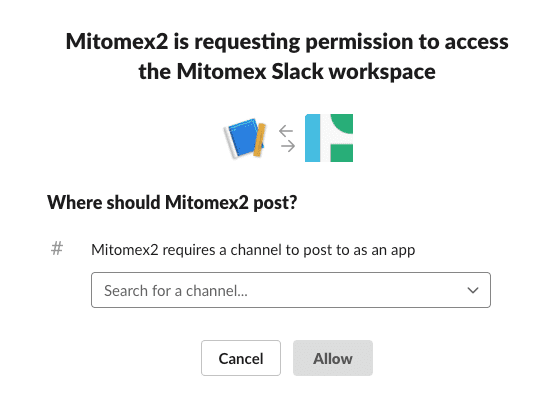Click the Where should Mitomex2 post? heading
555x402 pixels.
(x=172, y=202)
